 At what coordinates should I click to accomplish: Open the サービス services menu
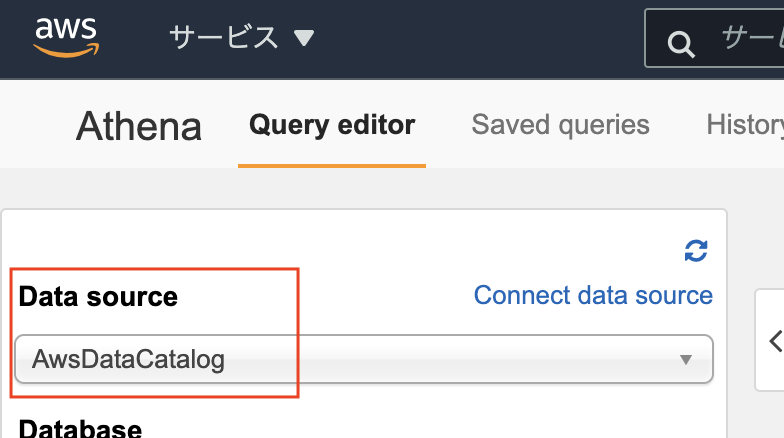[242, 38]
